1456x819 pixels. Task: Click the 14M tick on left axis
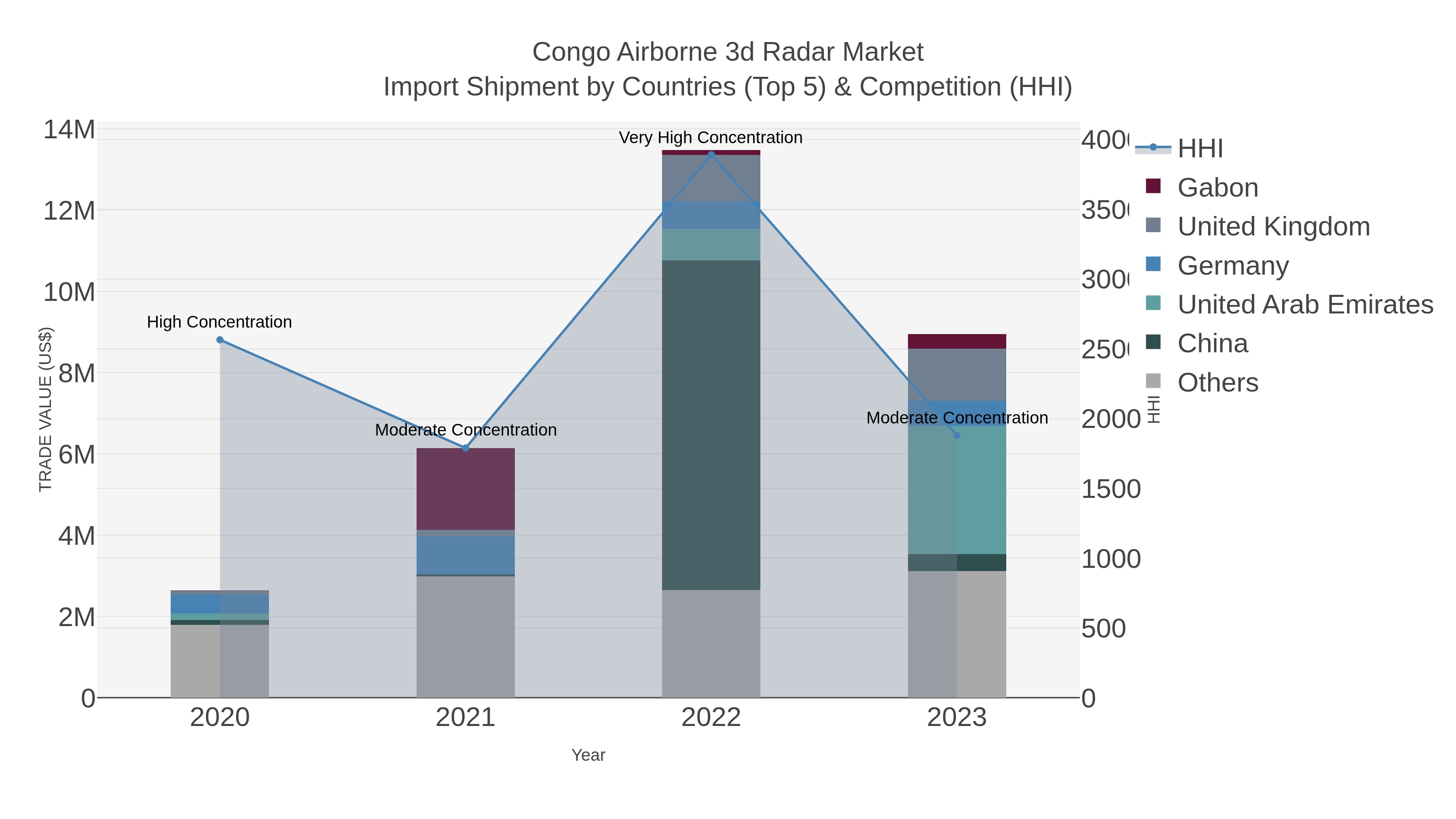(69, 129)
